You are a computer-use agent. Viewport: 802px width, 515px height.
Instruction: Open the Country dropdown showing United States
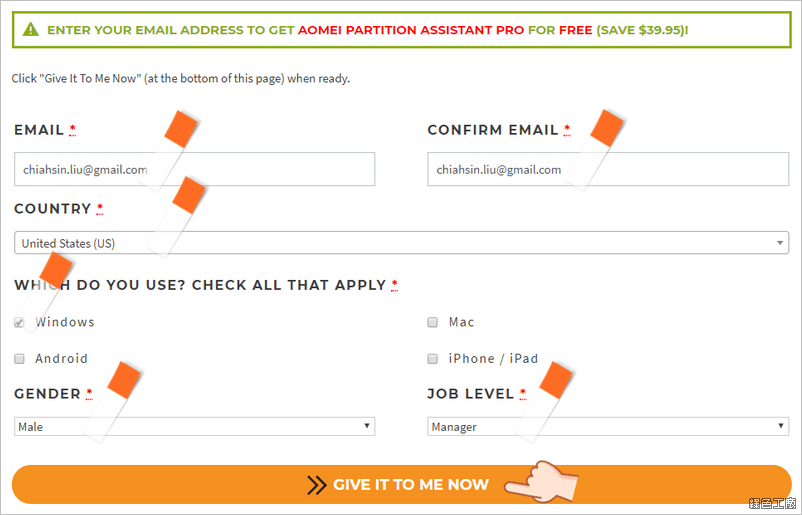402,243
